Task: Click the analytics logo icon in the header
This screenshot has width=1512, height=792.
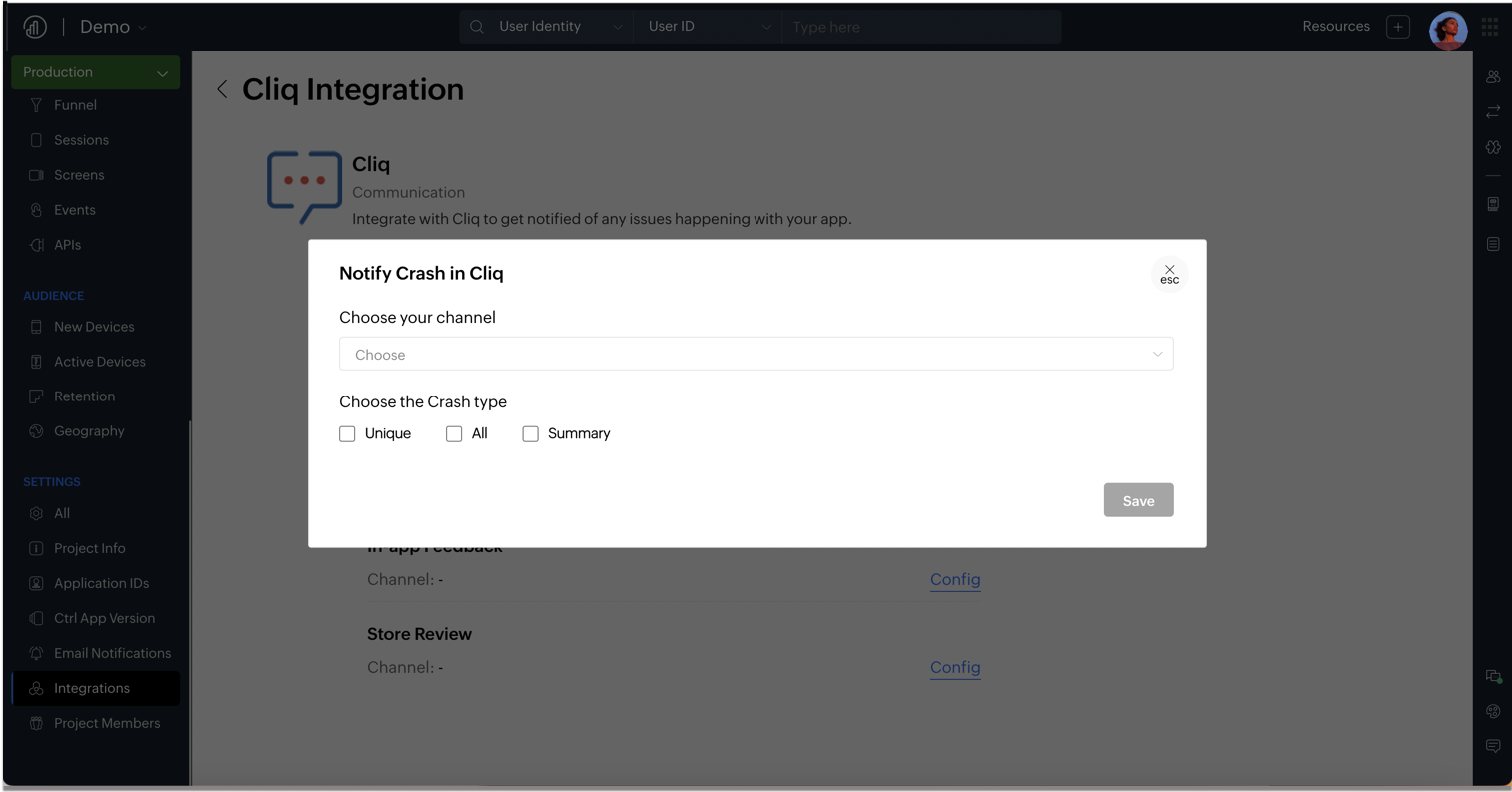Action: click(35, 27)
